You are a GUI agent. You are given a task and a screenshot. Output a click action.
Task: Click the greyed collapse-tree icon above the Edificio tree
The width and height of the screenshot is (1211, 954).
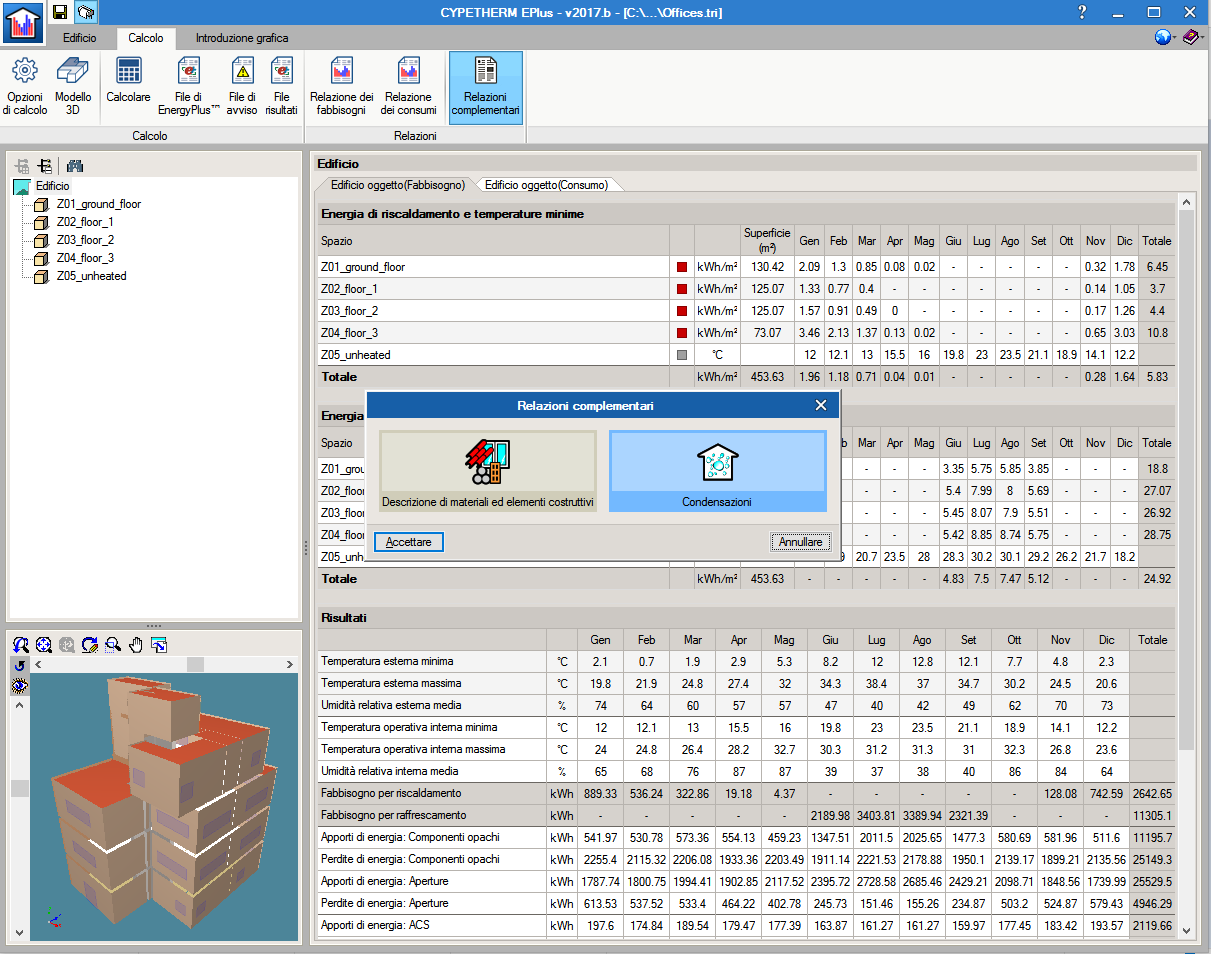pos(23,166)
